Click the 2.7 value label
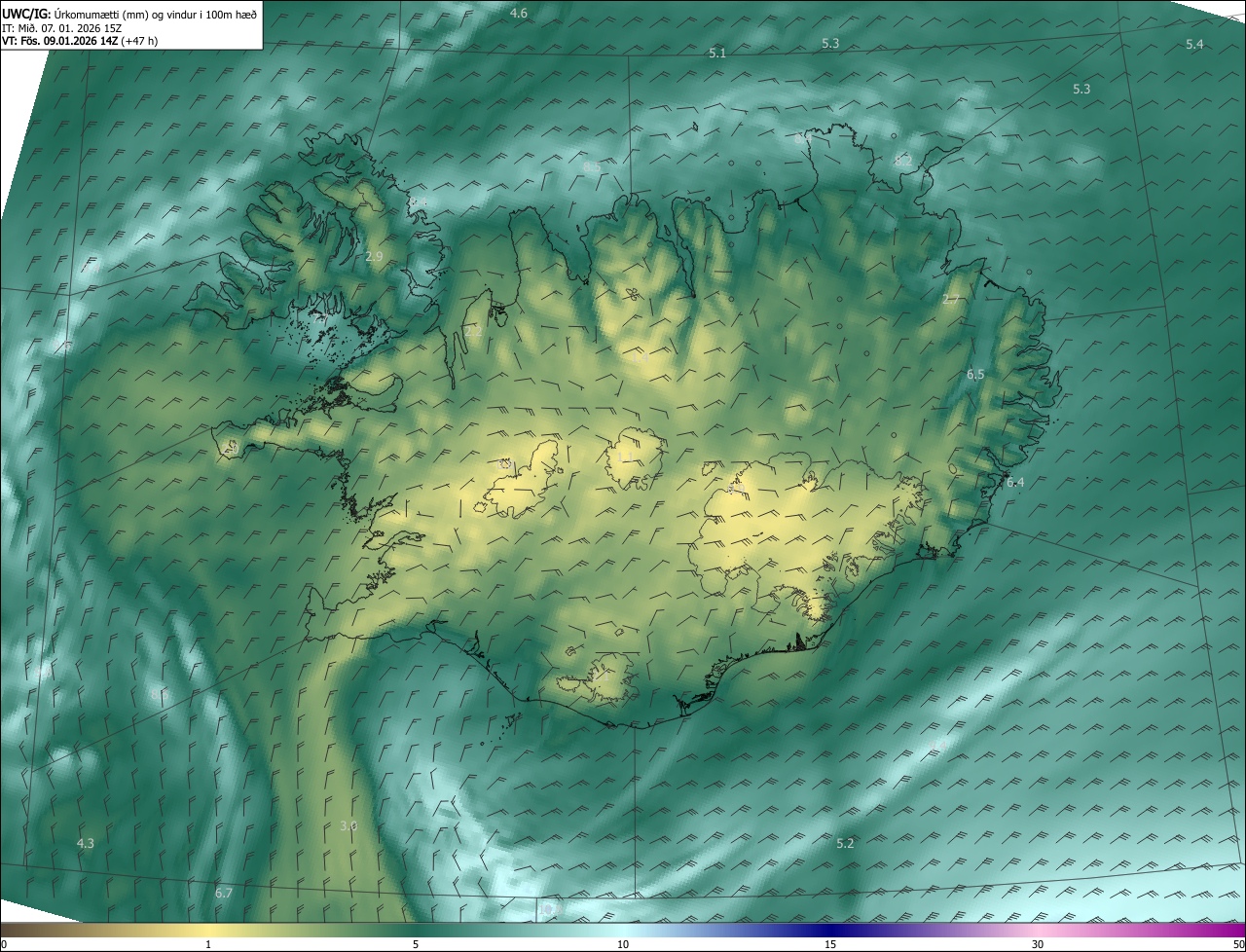The height and width of the screenshot is (952, 1246). click(x=951, y=300)
